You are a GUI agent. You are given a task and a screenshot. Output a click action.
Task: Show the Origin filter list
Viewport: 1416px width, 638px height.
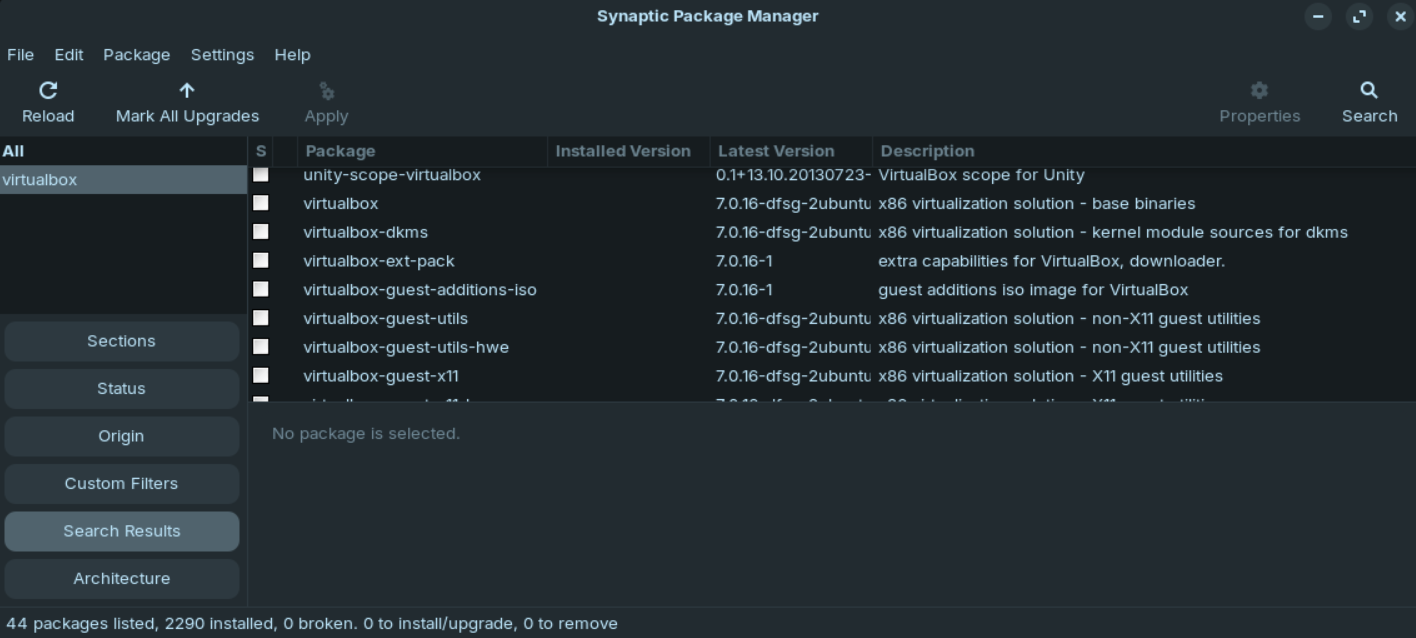(x=121, y=436)
